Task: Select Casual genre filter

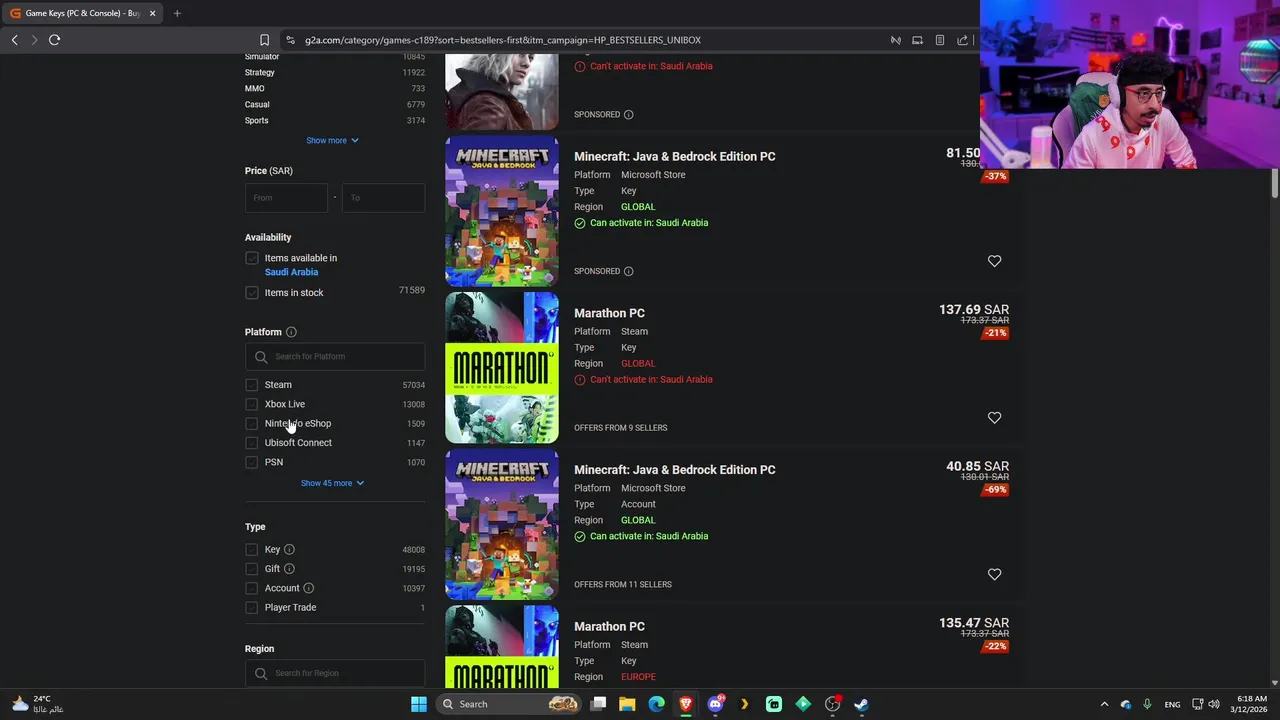Action: pos(257,105)
